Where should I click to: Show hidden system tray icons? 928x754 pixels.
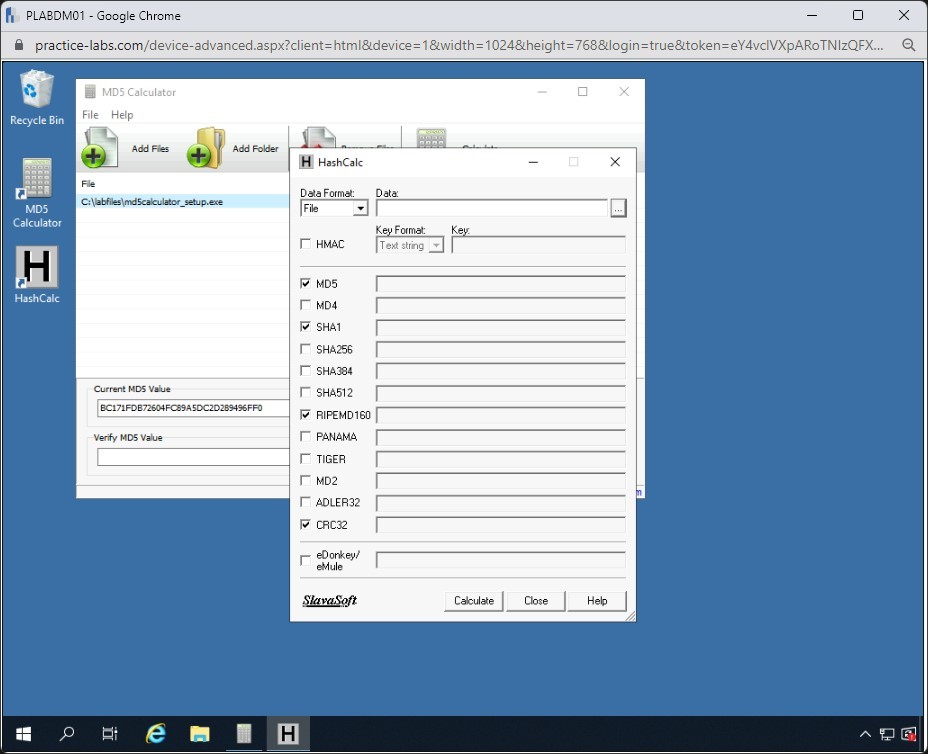[865, 734]
